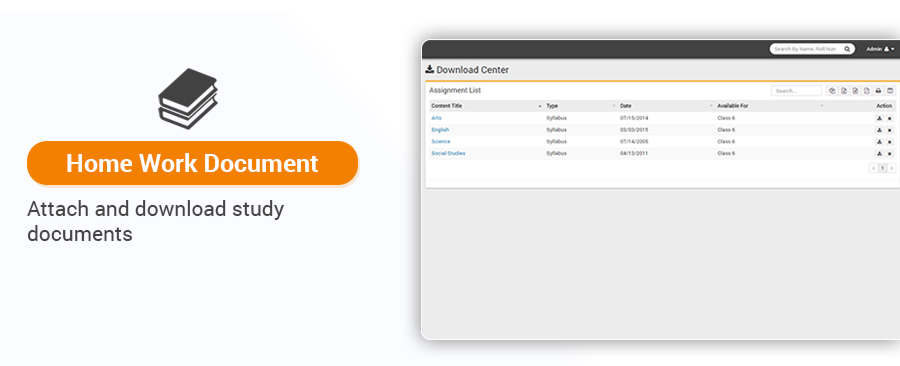Click the Copy export icon
The height and width of the screenshot is (366, 900).
(x=832, y=91)
